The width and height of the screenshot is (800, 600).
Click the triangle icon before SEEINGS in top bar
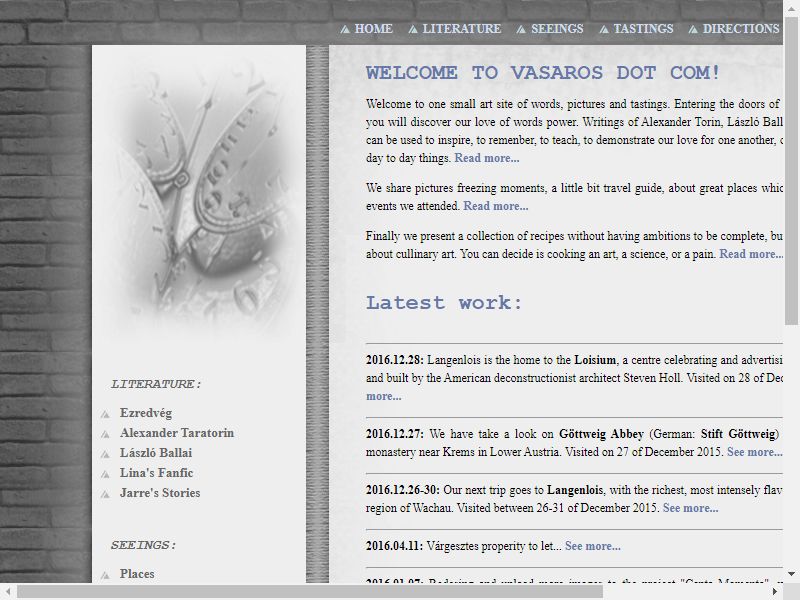521,30
